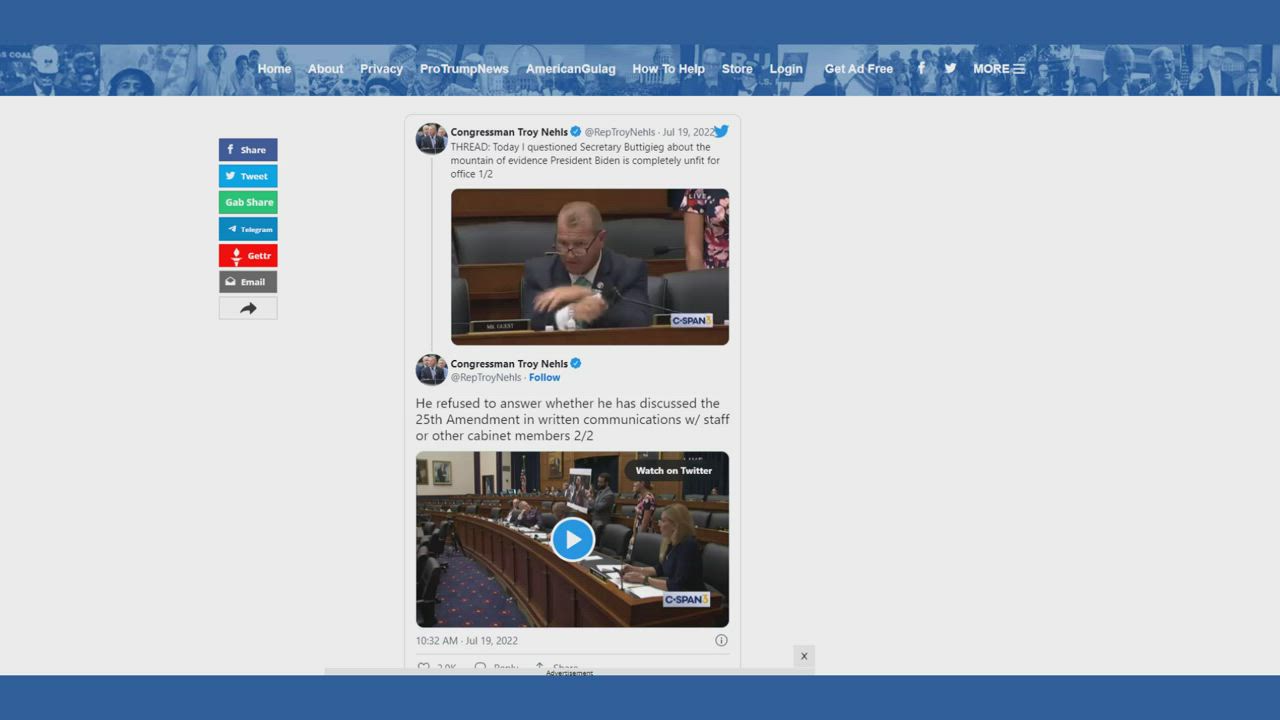Image resolution: width=1280 pixels, height=720 pixels.
Task: Close the advertisement with the X button
Action: tap(803, 656)
